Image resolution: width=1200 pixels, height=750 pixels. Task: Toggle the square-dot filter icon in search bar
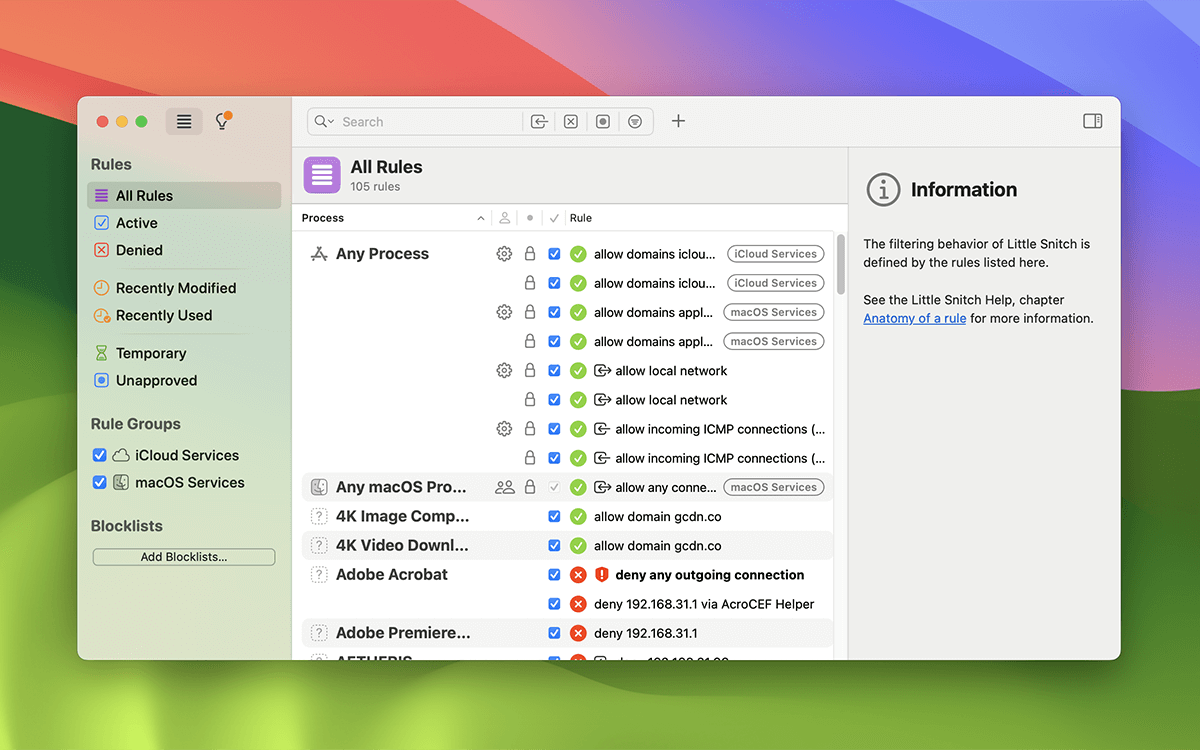coord(603,122)
